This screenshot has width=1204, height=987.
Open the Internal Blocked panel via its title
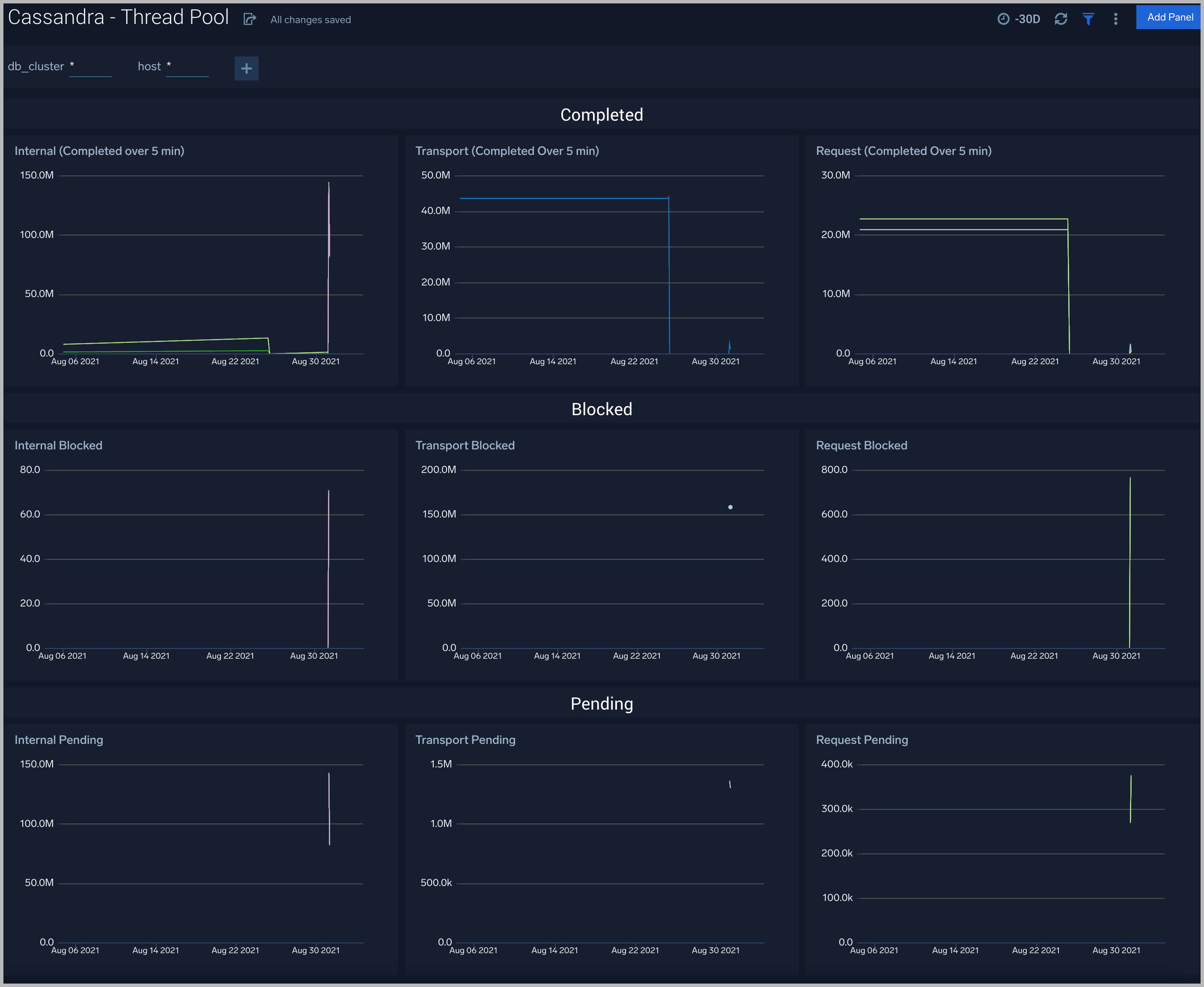click(59, 445)
